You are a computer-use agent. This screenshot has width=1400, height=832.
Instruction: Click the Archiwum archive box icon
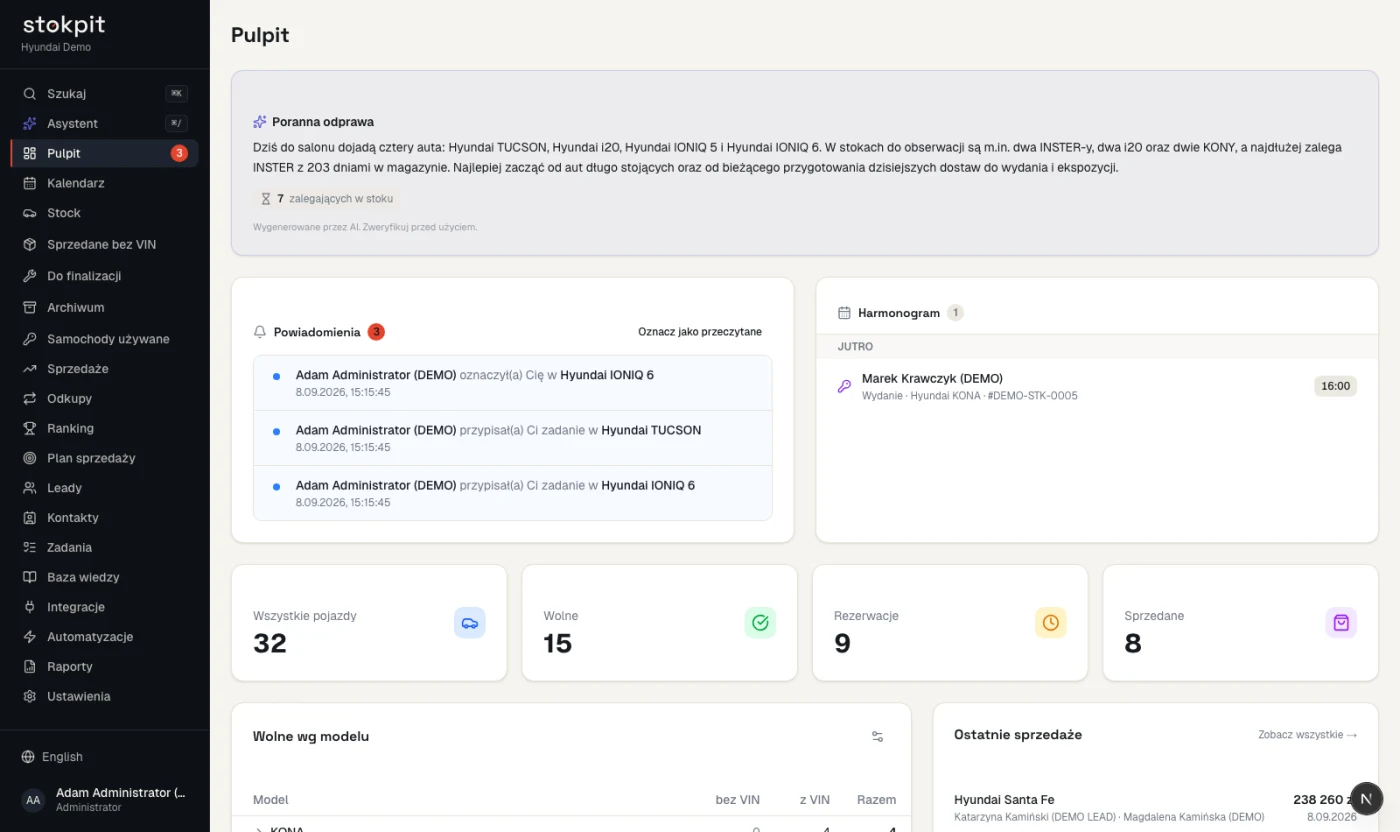click(29, 308)
